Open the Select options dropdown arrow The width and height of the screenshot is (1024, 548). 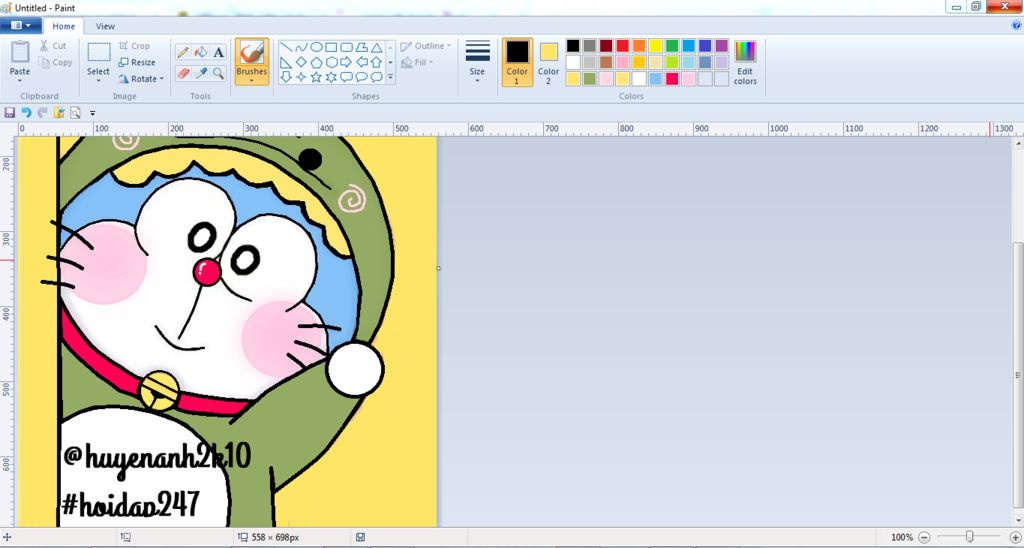pos(99,81)
